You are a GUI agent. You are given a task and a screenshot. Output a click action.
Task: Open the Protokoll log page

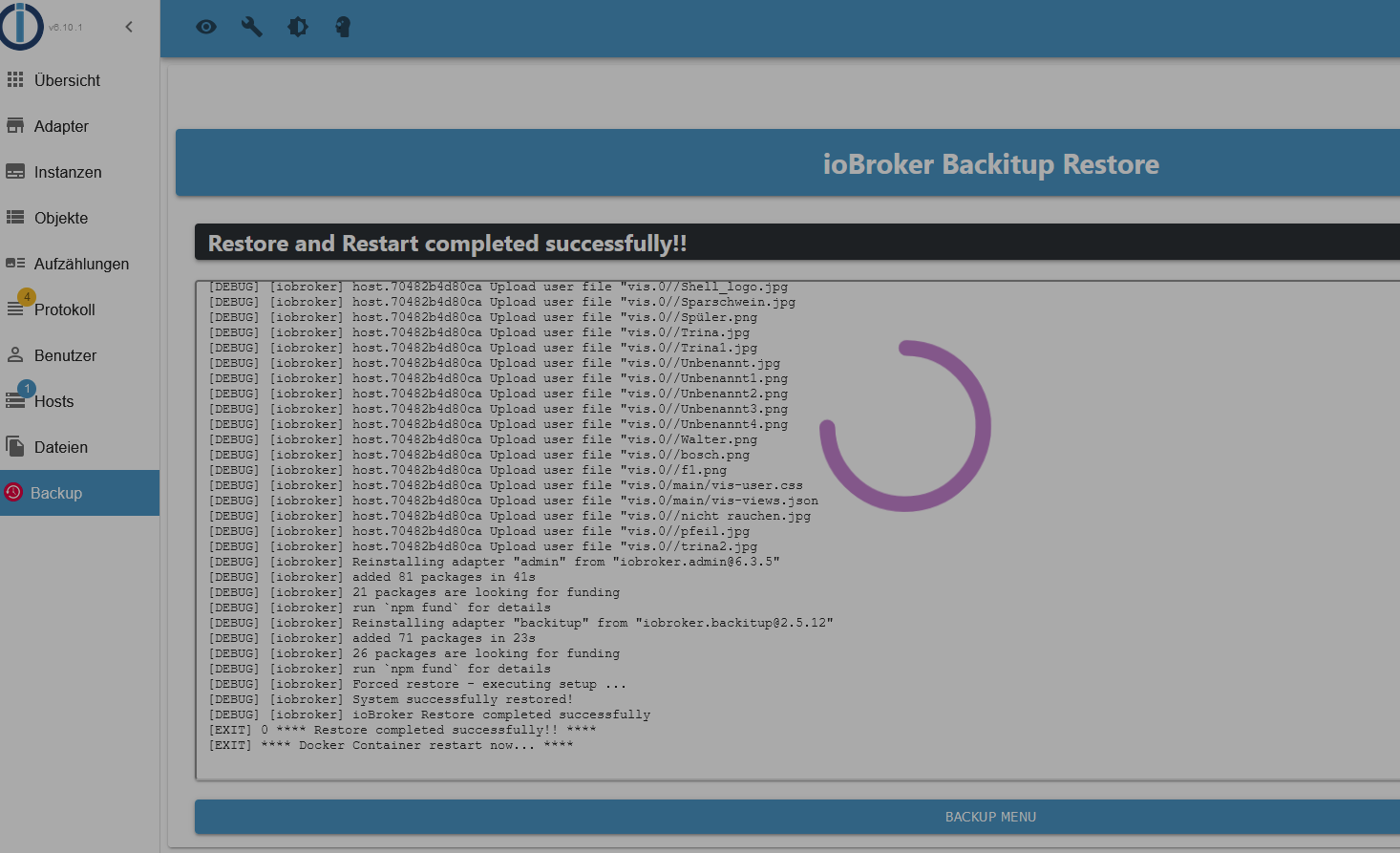point(79,309)
